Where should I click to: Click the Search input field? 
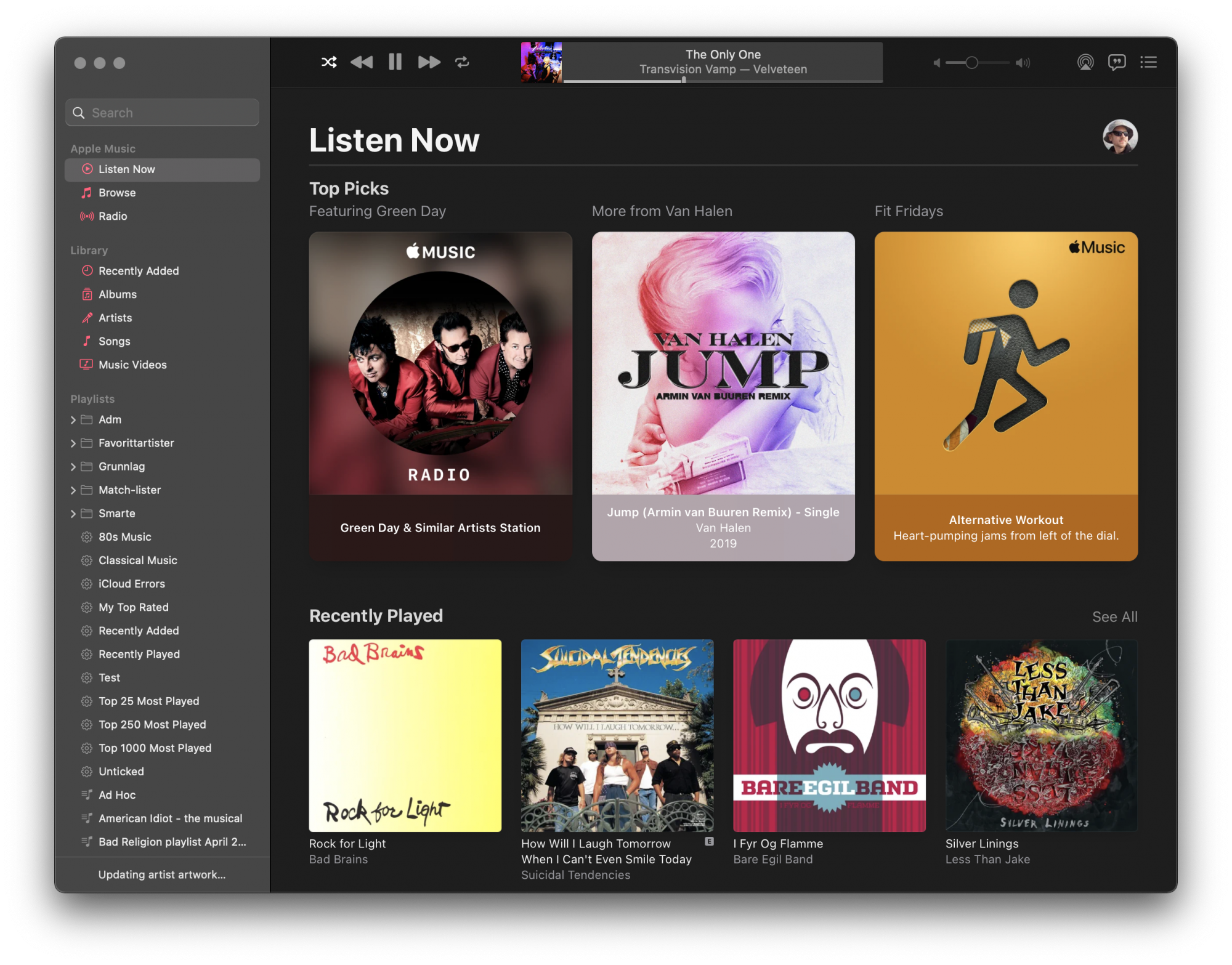pos(163,113)
